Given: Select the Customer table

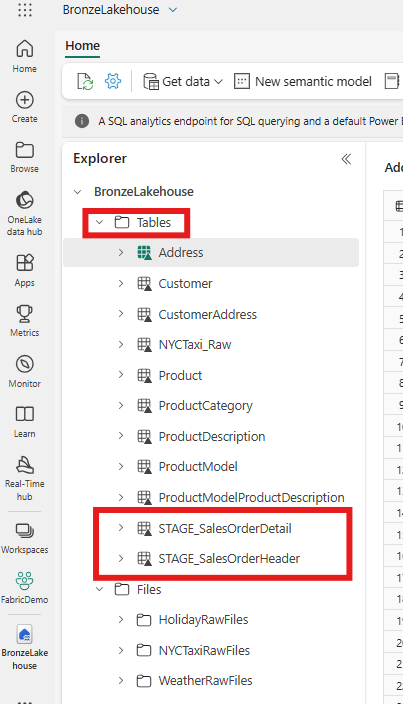Looking at the screenshot, I should [185, 284].
